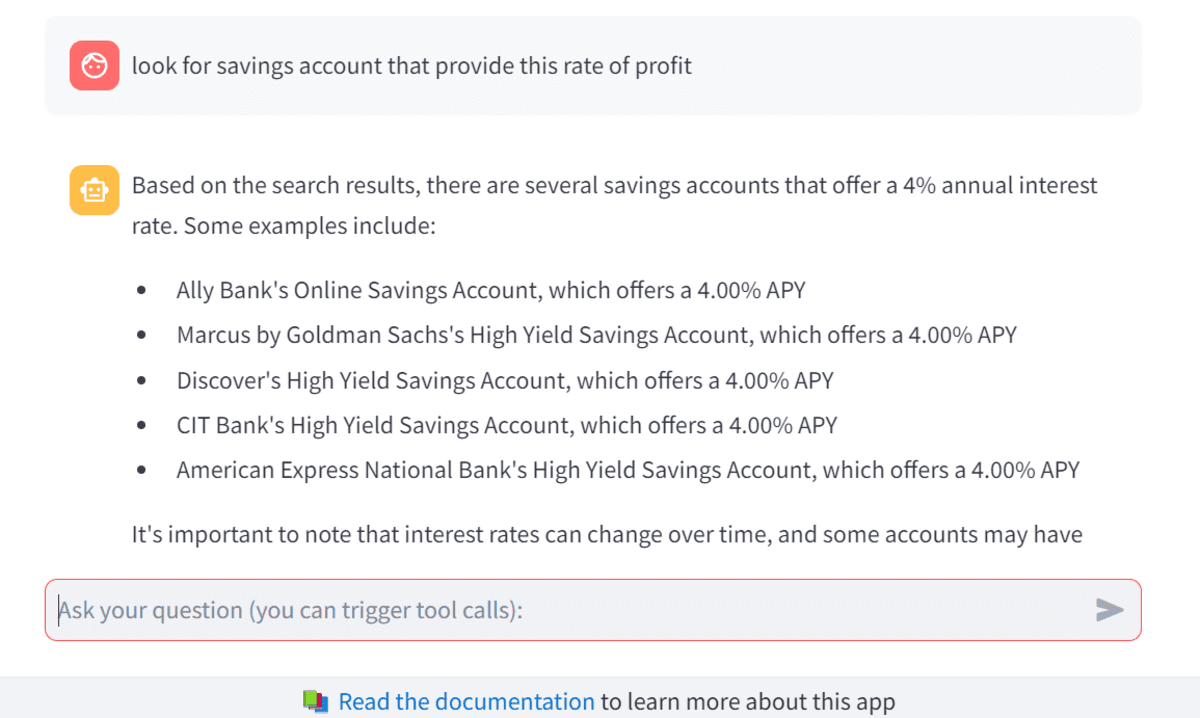Send the message with the arrow icon
Viewport: 1200px width, 718px height.
(x=1109, y=610)
